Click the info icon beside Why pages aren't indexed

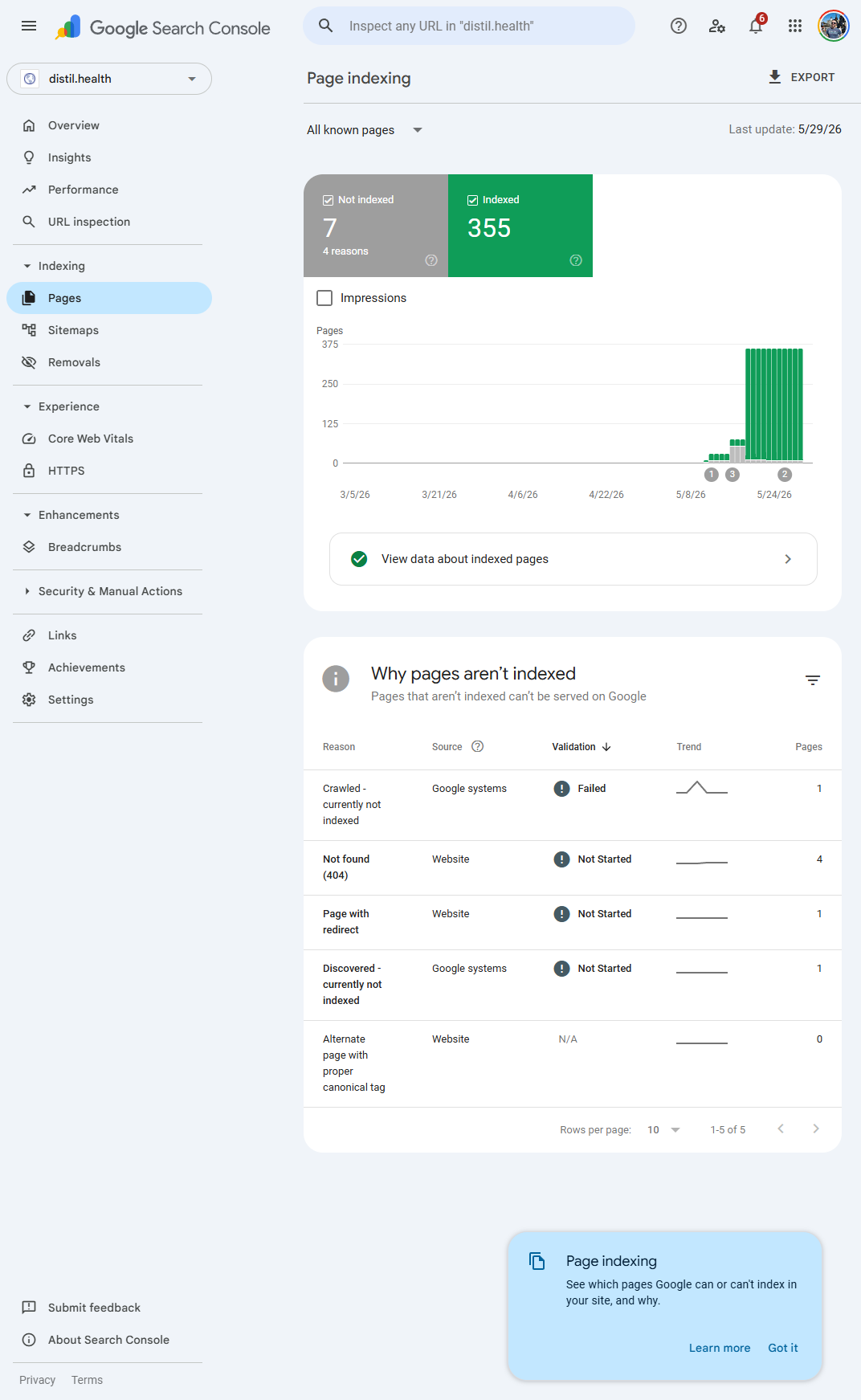tap(336, 679)
